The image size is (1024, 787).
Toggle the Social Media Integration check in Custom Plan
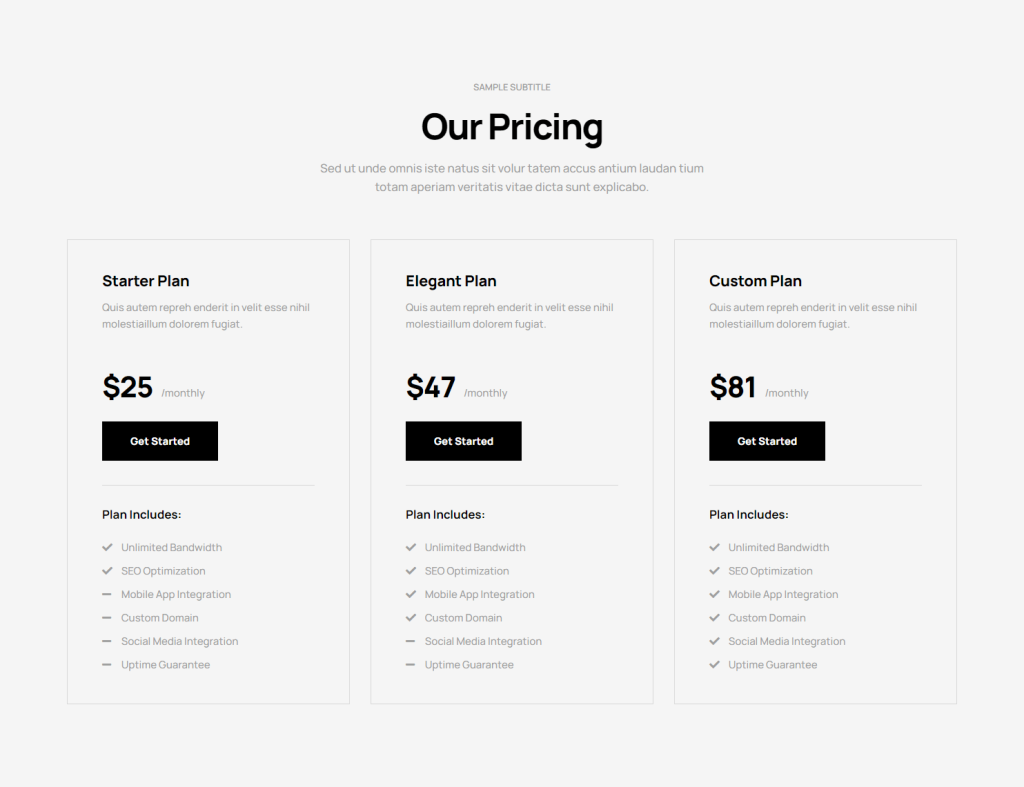coord(714,641)
